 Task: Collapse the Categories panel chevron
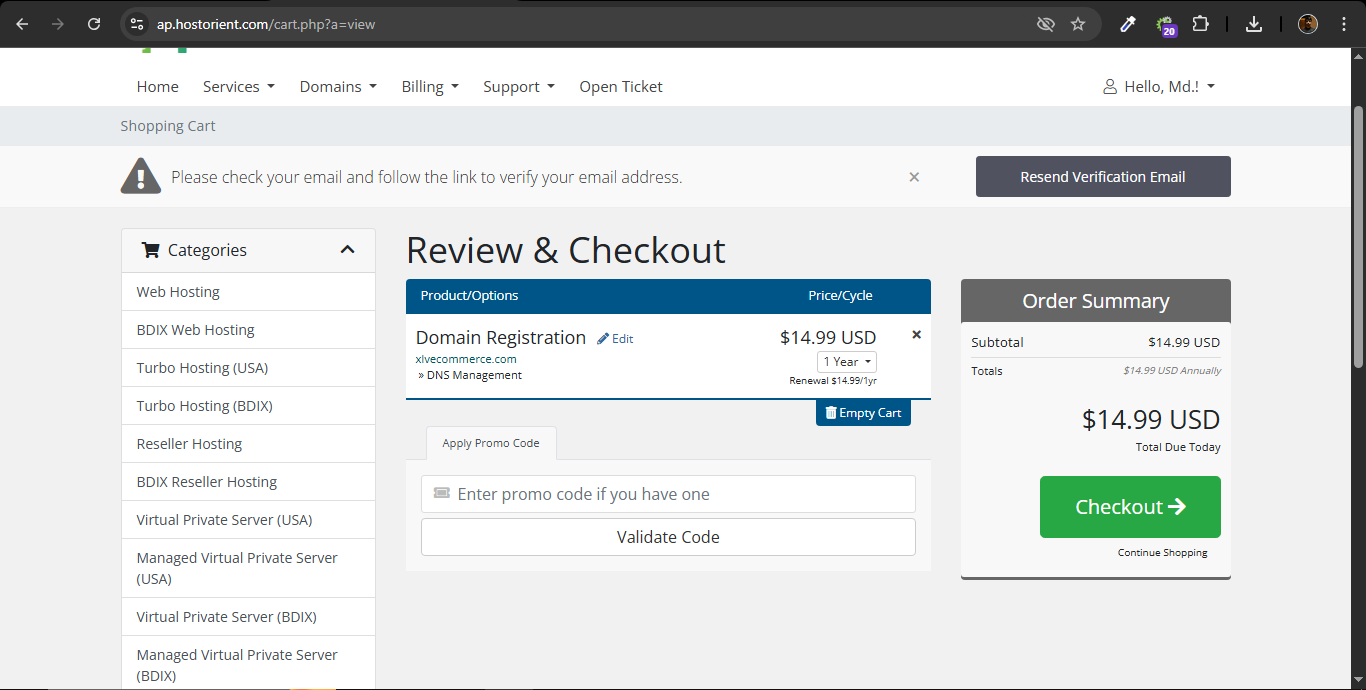coord(347,250)
